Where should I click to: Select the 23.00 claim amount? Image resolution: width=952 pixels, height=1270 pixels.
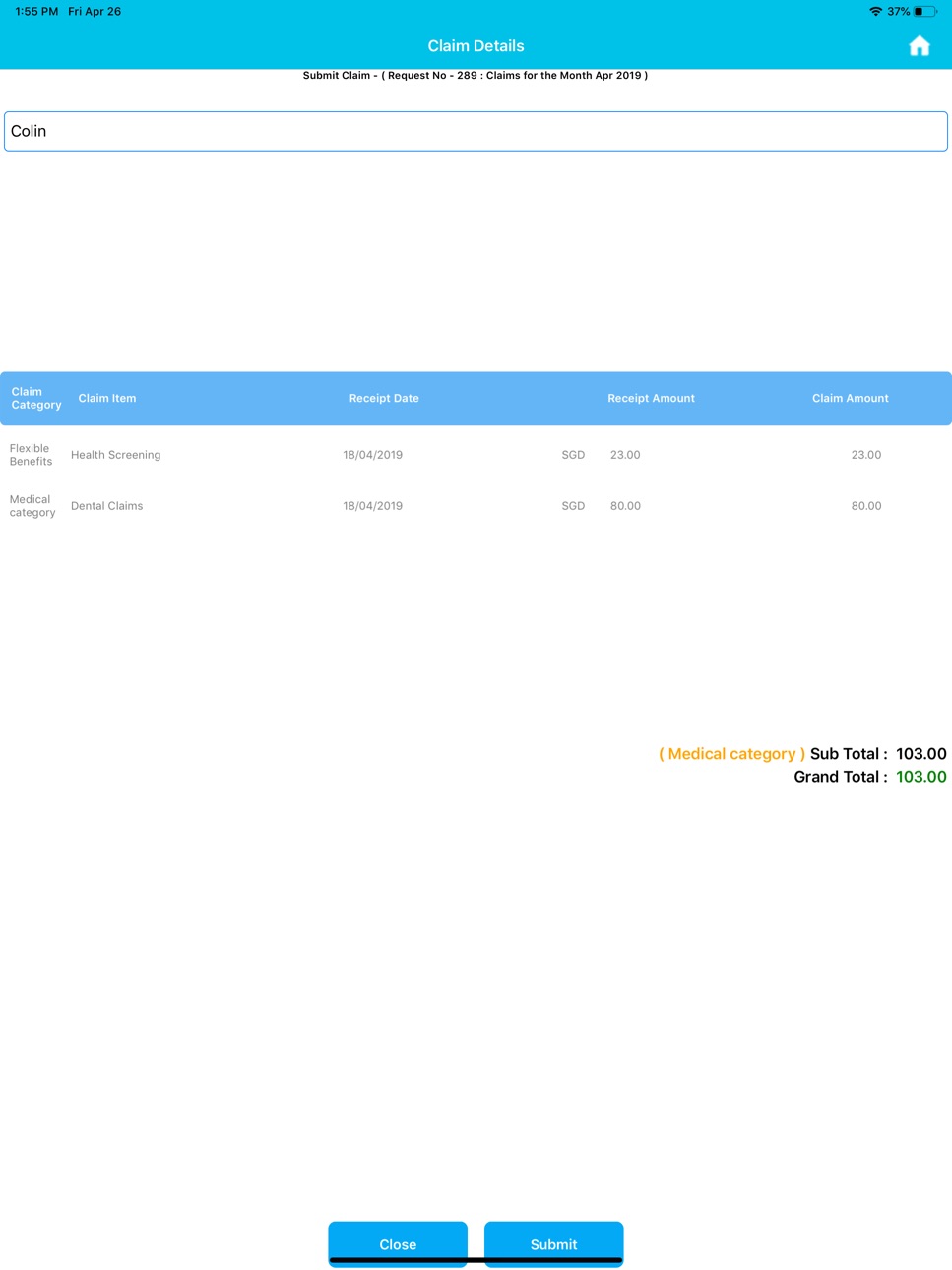pos(866,455)
